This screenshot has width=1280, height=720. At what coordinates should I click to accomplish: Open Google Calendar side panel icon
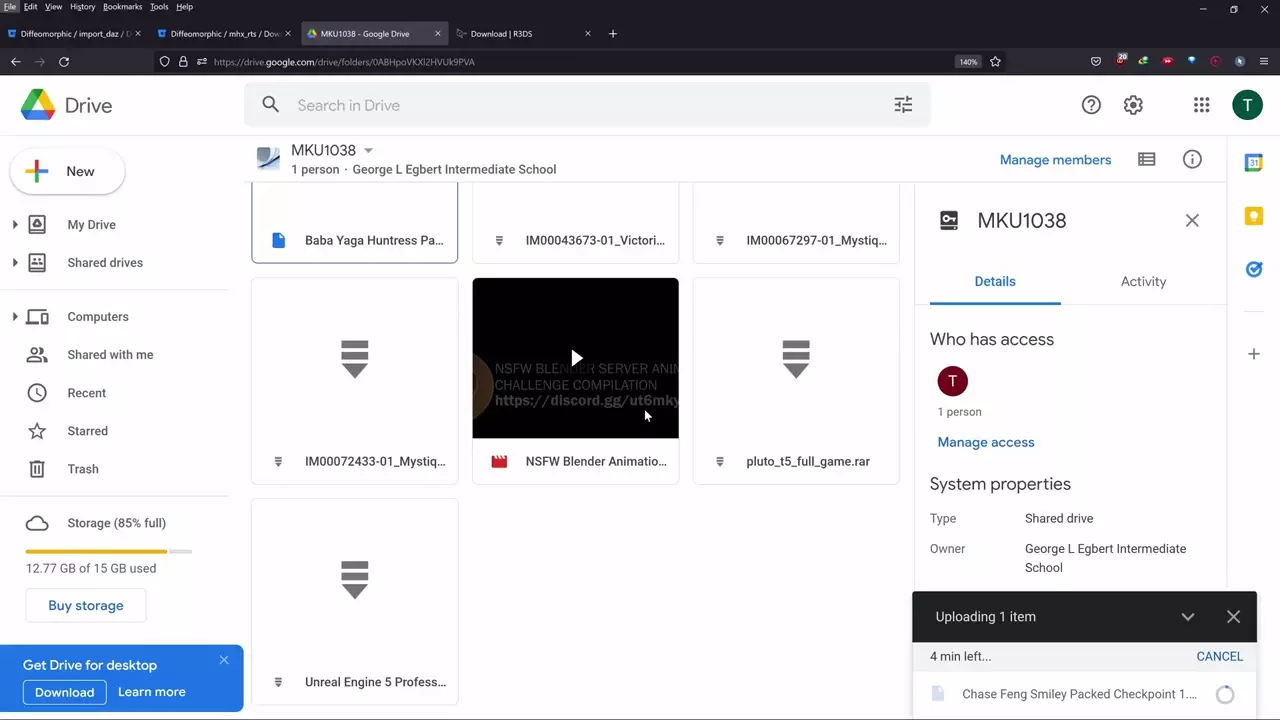tap(1253, 163)
